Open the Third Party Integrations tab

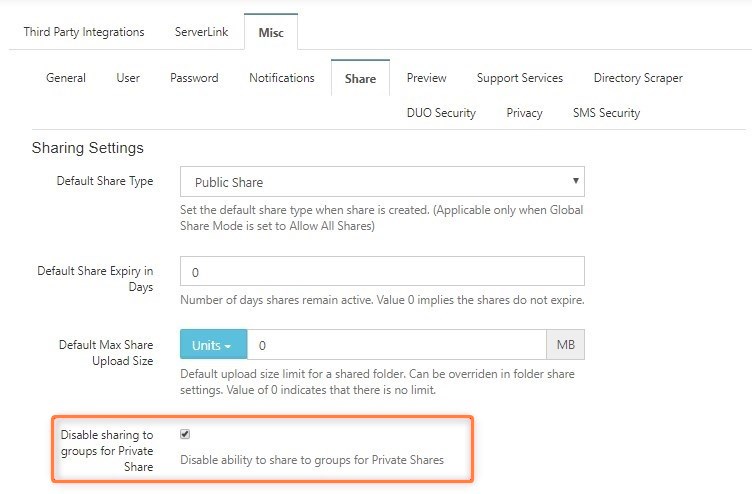click(84, 32)
